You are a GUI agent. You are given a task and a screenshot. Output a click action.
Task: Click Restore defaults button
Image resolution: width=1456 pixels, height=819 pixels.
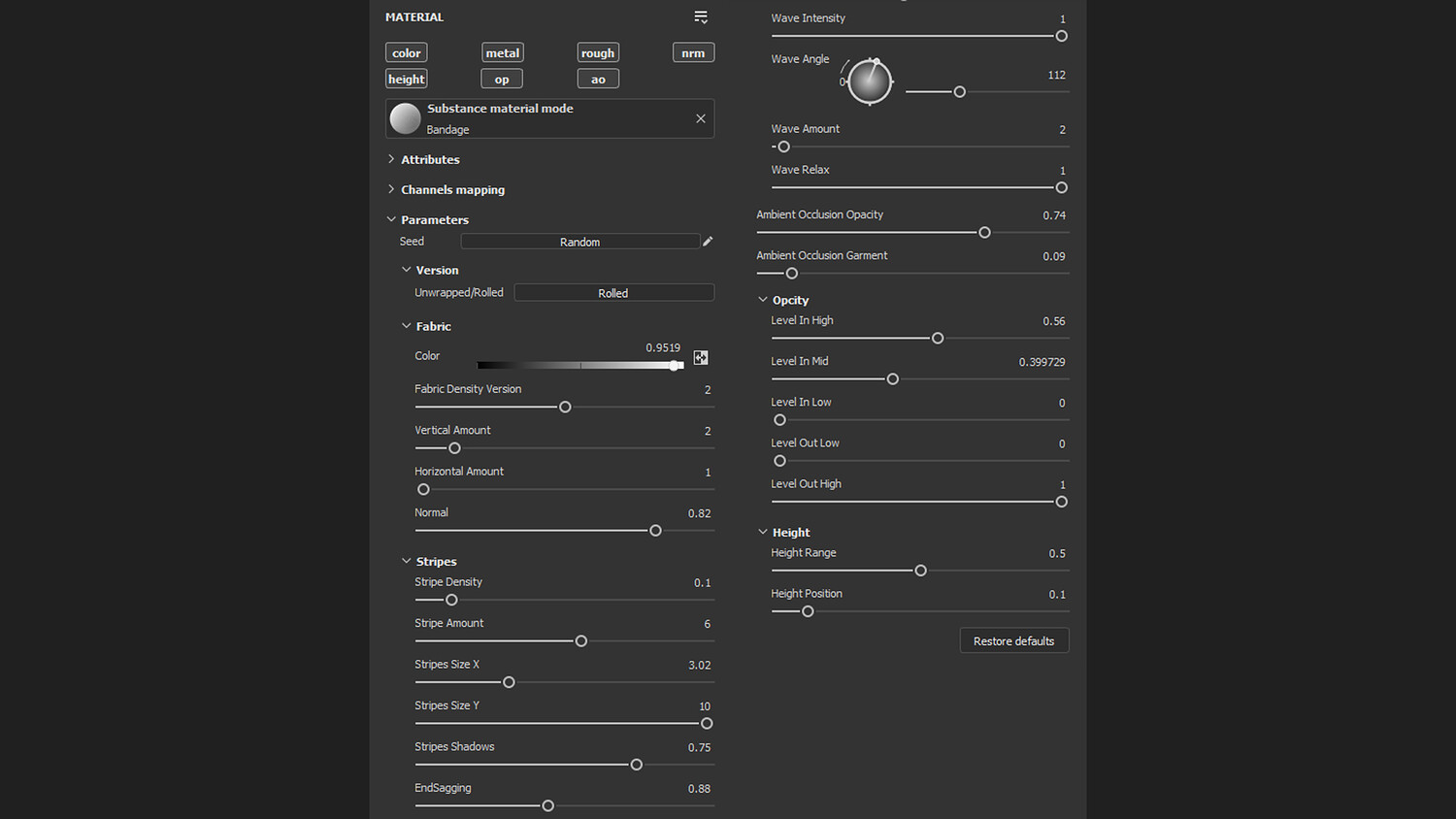pos(1013,640)
